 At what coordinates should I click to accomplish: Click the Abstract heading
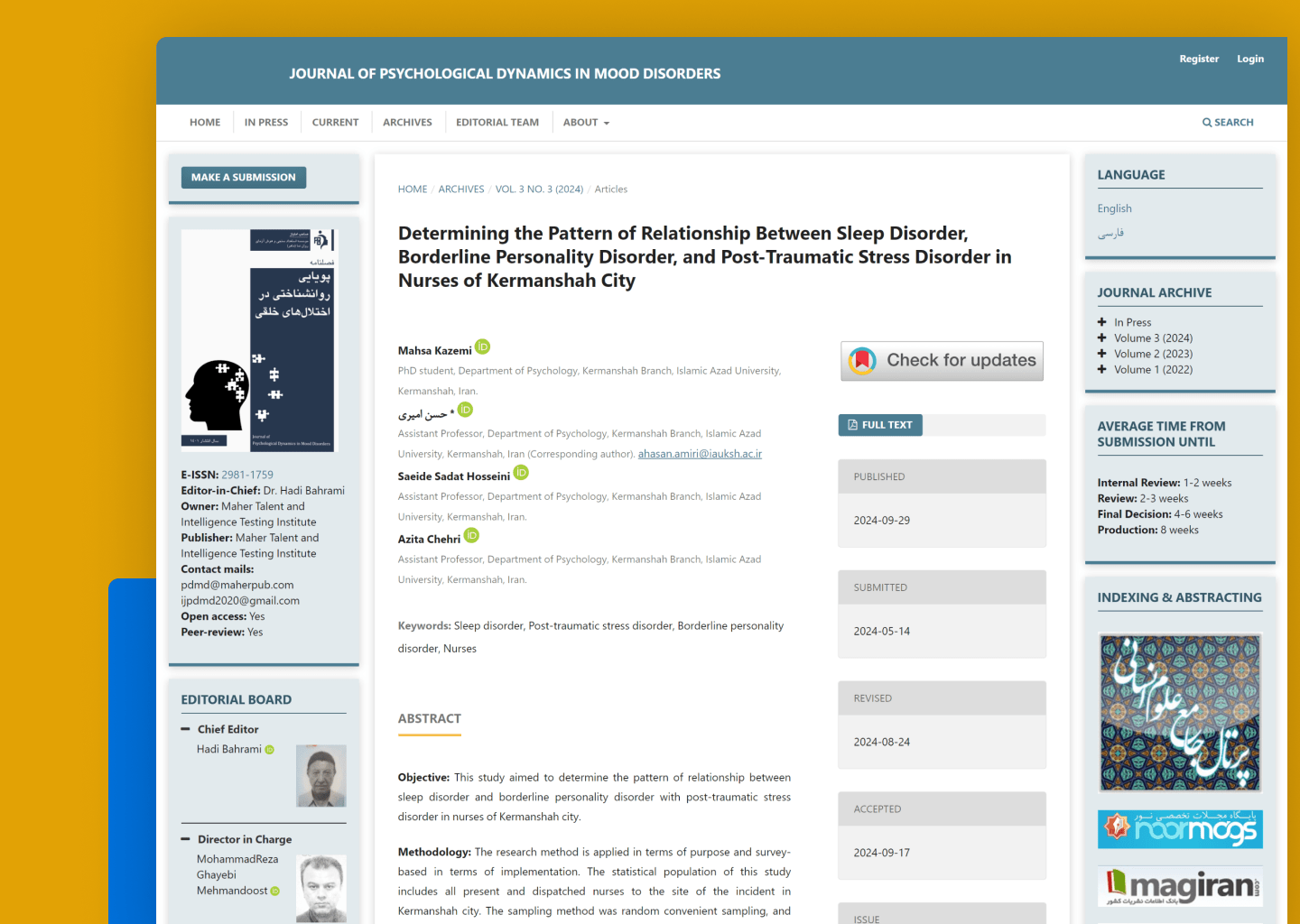tap(430, 719)
